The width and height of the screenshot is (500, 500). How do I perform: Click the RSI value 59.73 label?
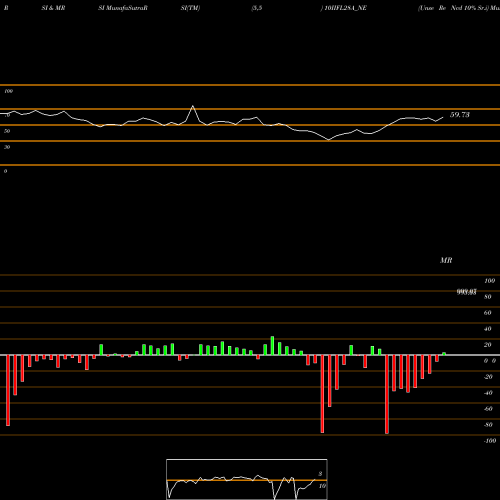coord(460,115)
